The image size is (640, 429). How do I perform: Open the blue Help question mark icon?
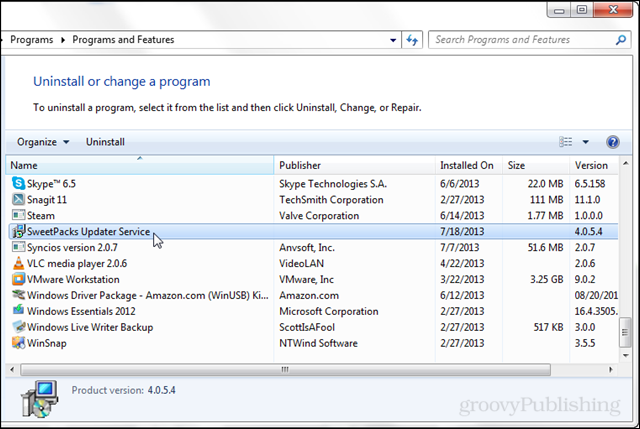pos(613,142)
